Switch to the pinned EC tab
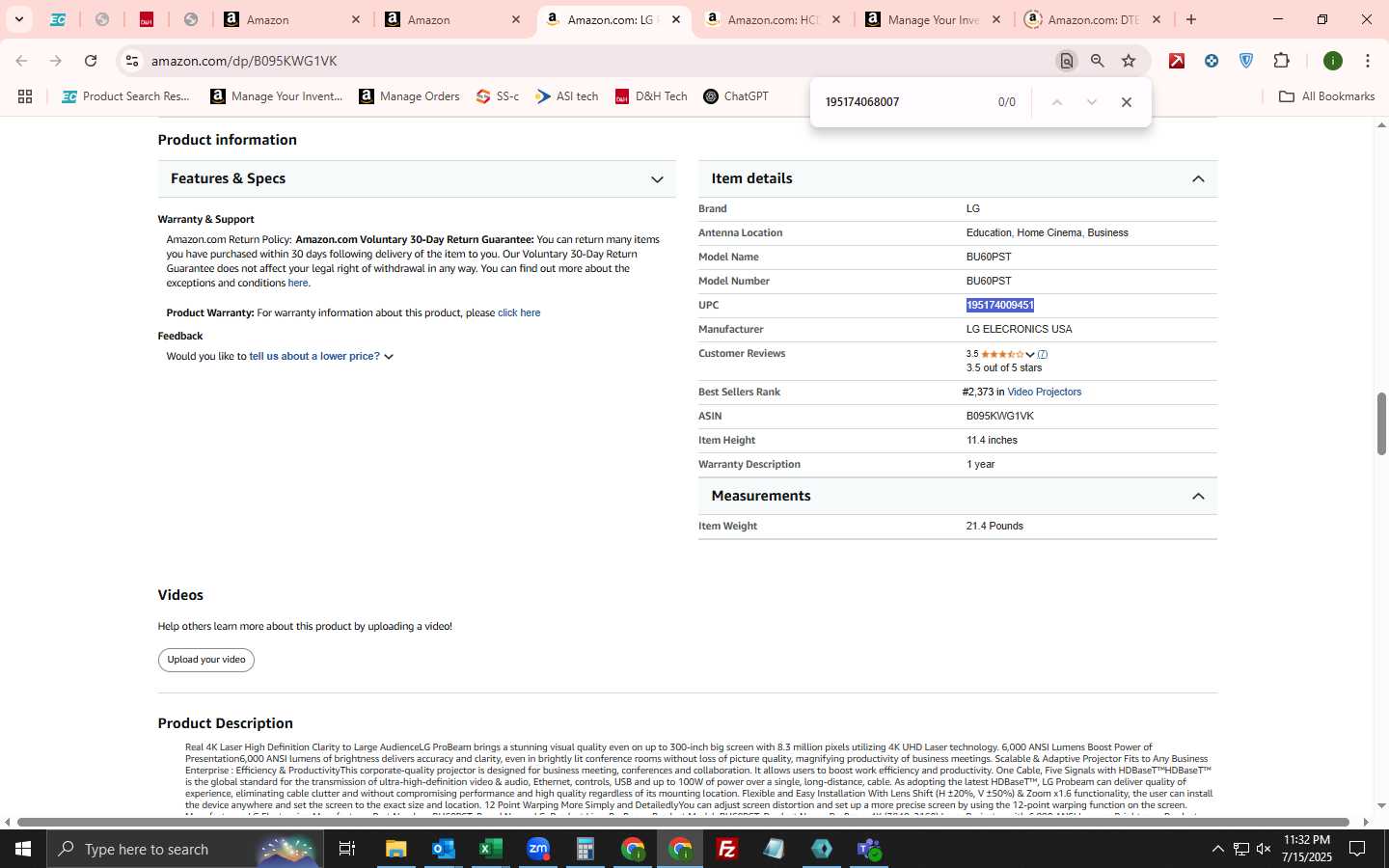 point(58,19)
